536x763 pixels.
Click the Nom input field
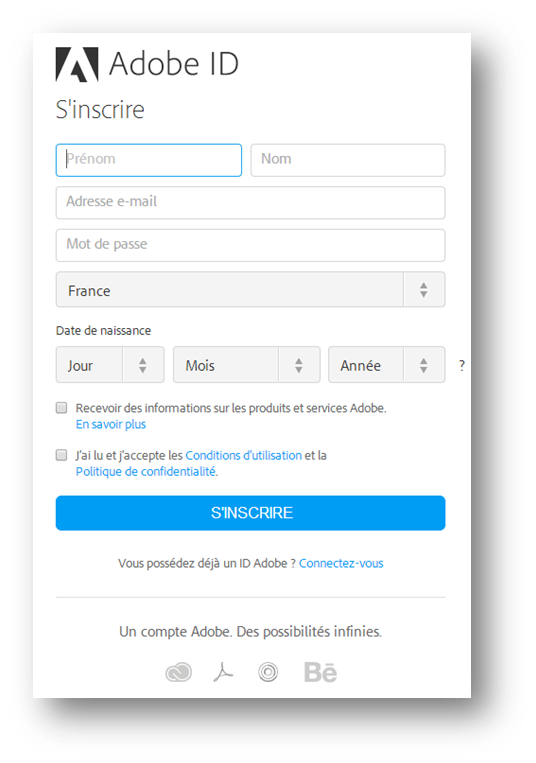point(348,160)
